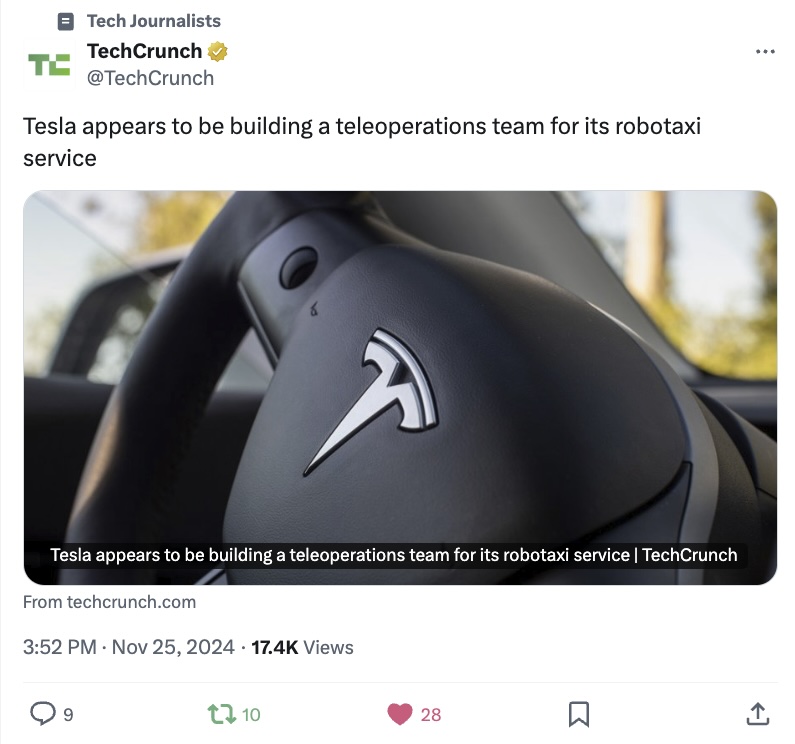
Task: Open the TechCrunch display name
Action: (x=144, y=51)
